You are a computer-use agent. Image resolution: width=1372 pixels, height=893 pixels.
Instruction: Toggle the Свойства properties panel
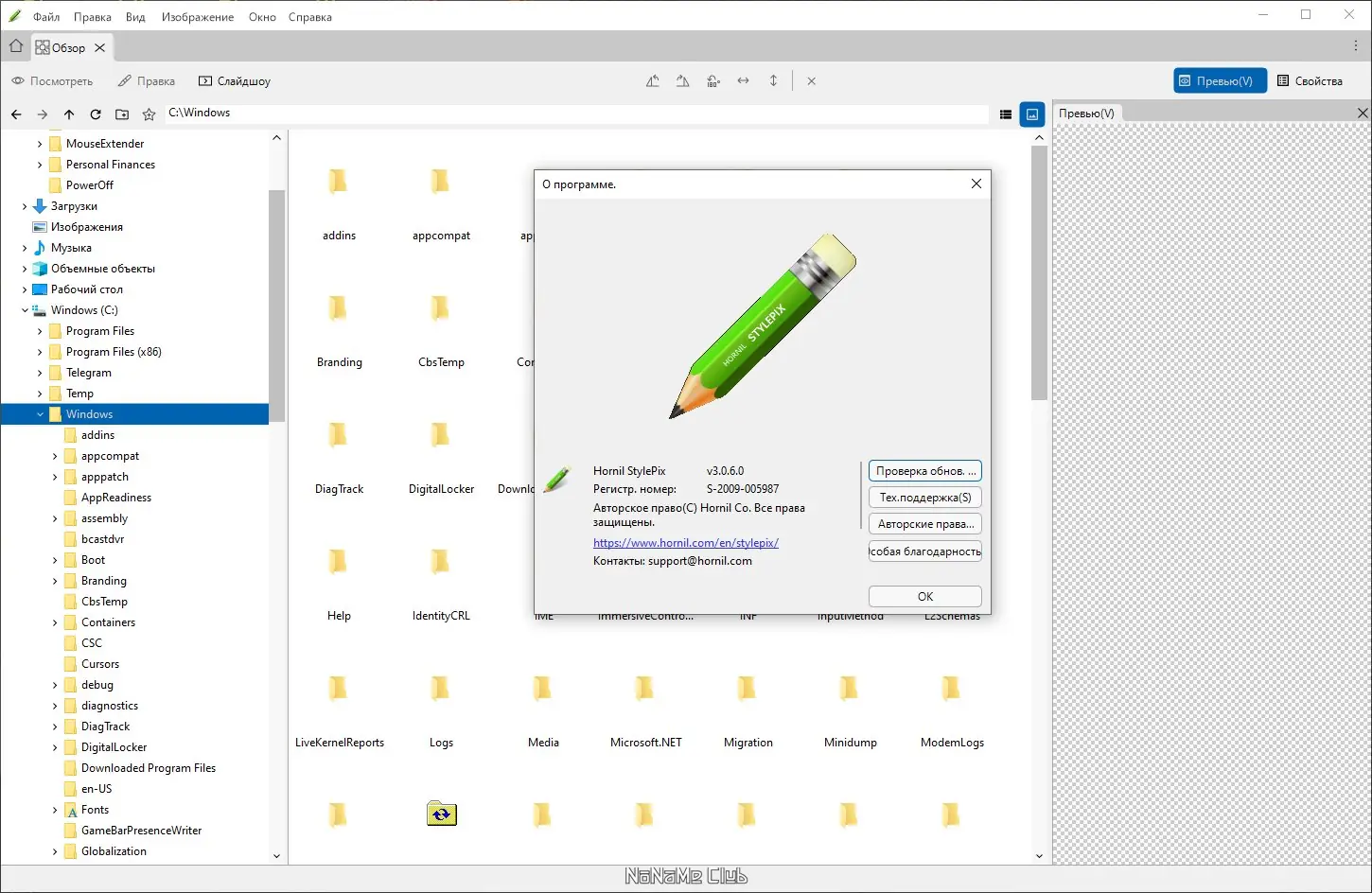pos(1310,81)
